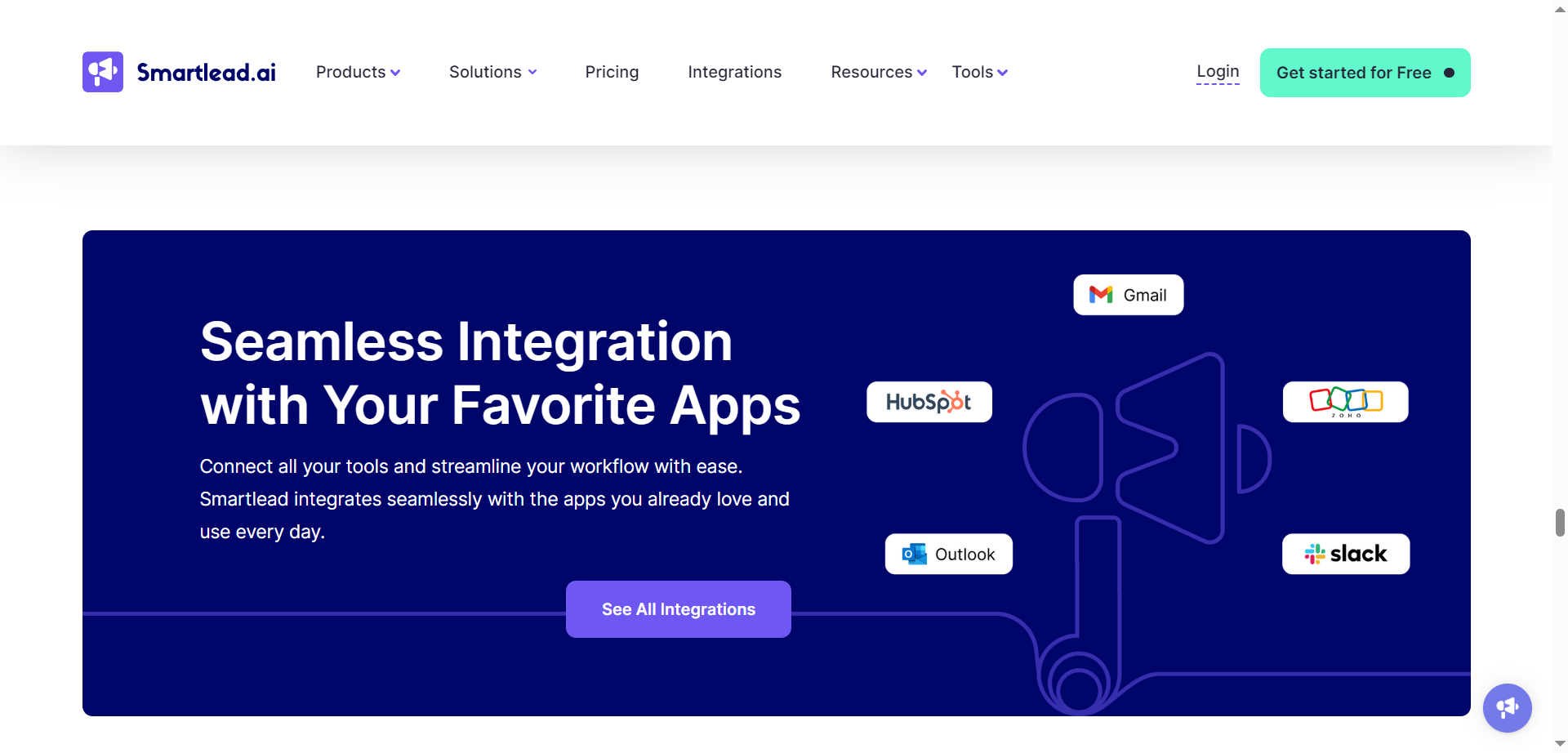The width and height of the screenshot is (1568, 753).
Task: Click the Smartlead.ai wordmark text
Action: tap(206, 73)
